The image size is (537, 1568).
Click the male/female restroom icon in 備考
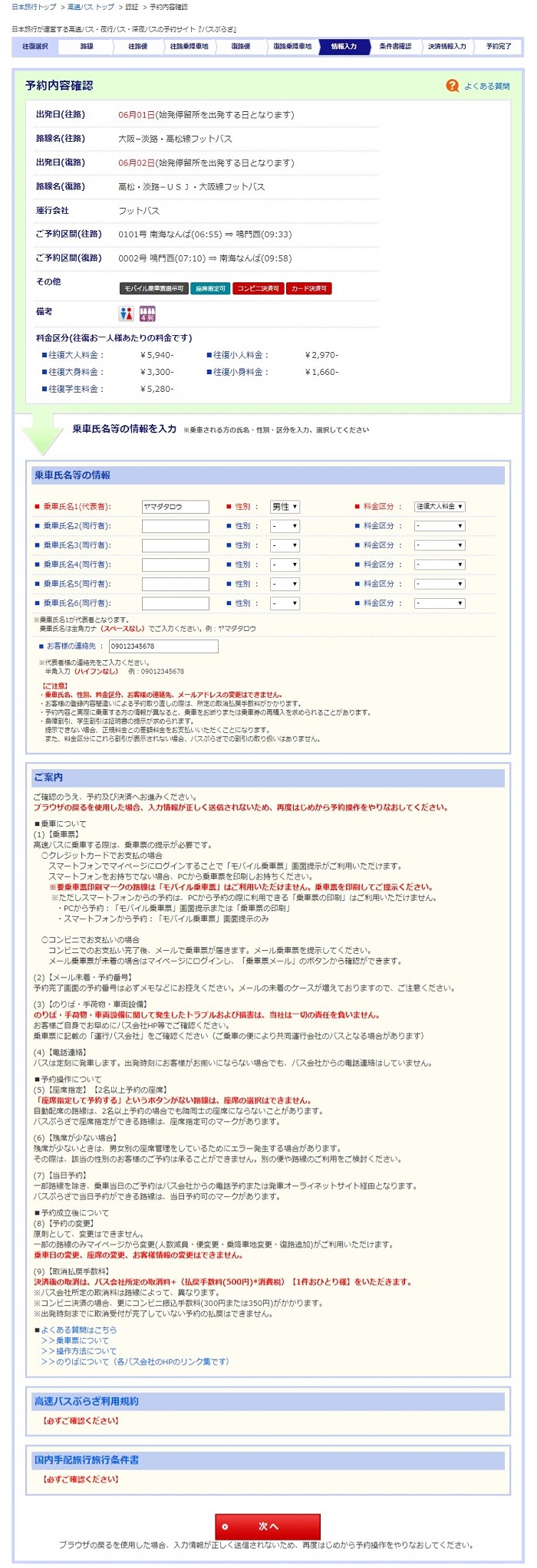pos(126,314)
